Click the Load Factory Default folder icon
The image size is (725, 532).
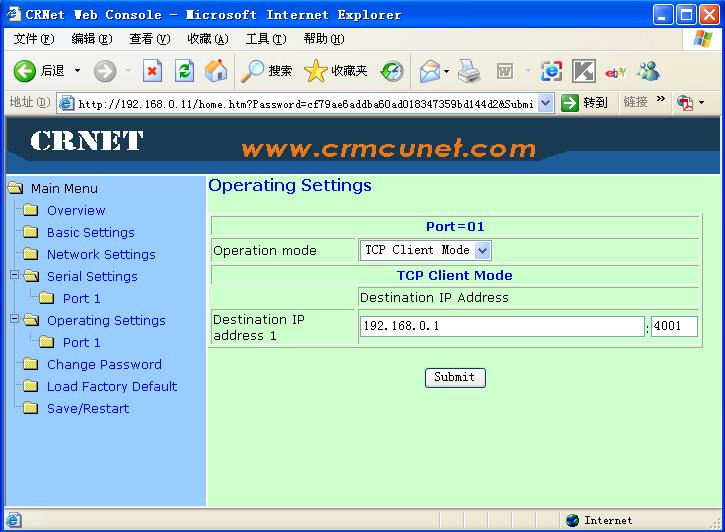click(x=31, y=386)
